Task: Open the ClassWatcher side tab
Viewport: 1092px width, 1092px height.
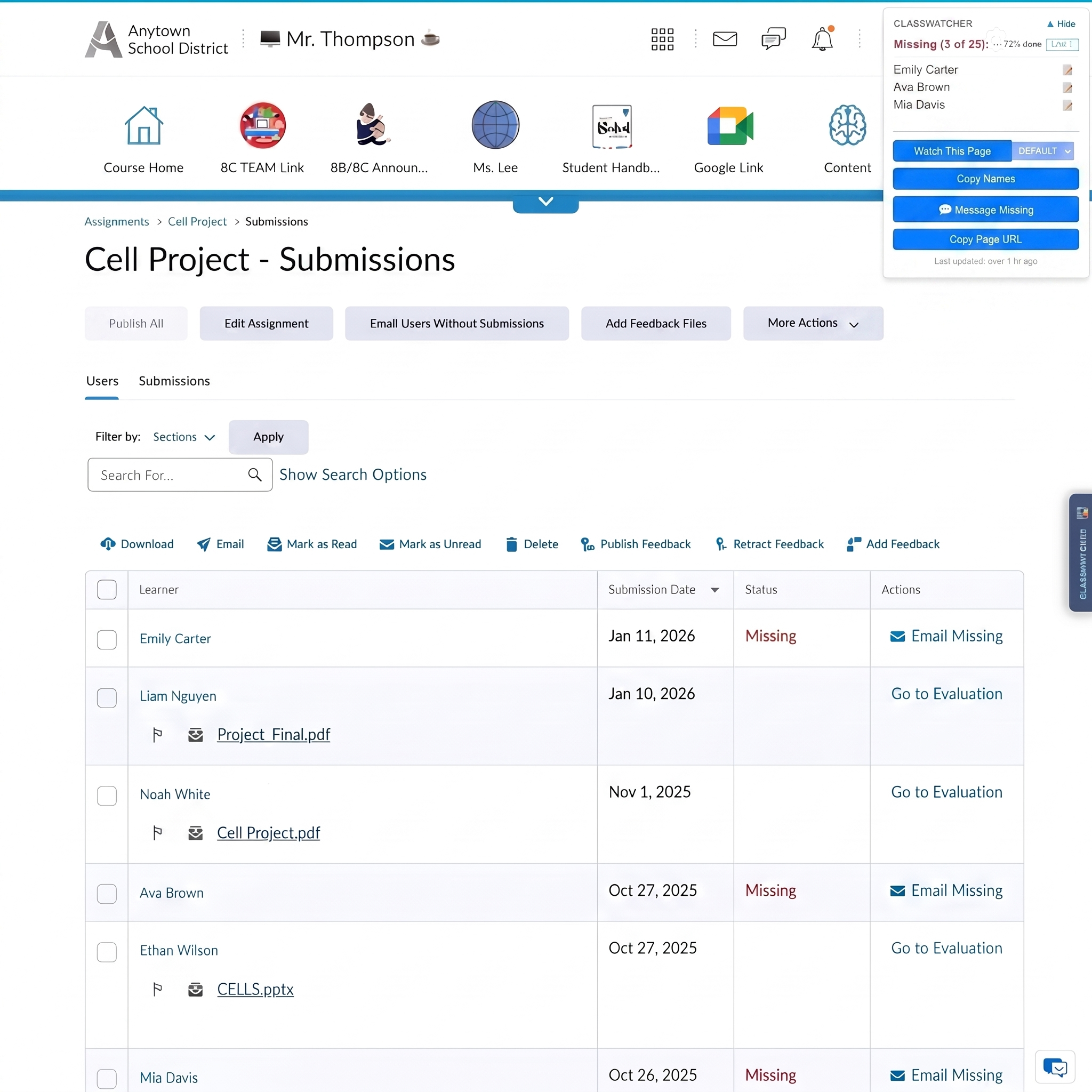Action: [x=1081, y=552]
